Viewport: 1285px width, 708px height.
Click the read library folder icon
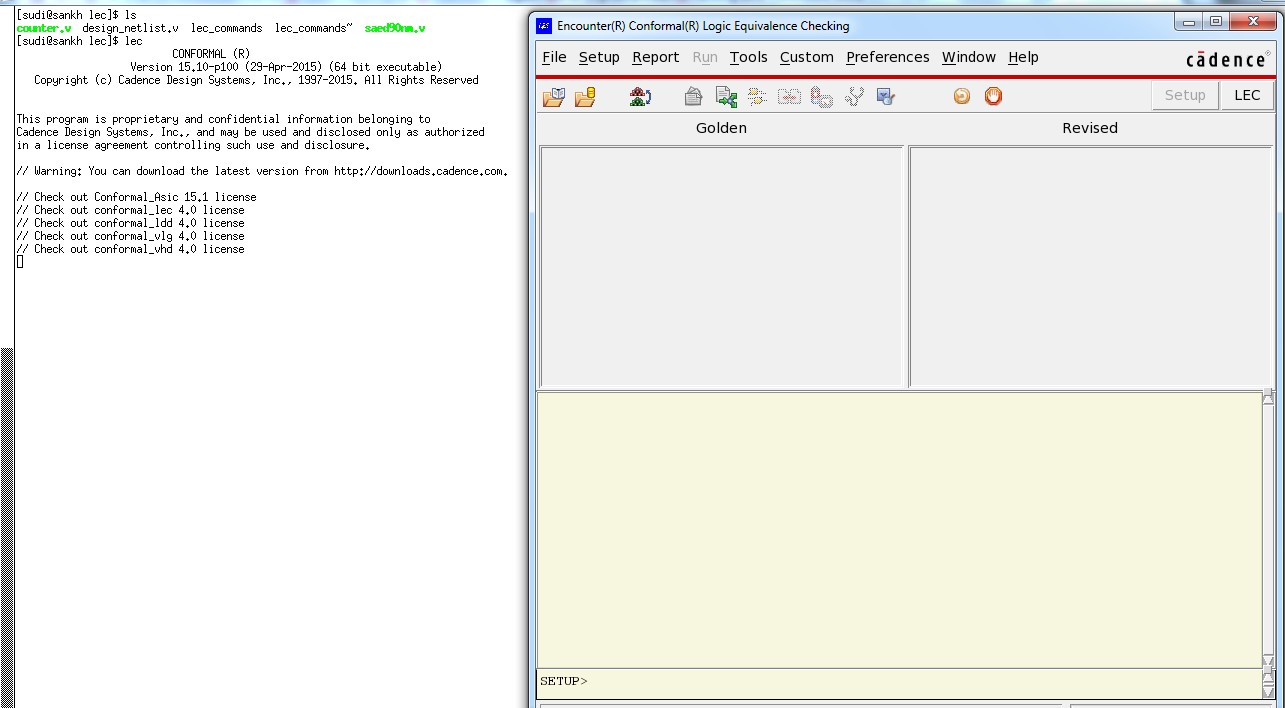click(x=554, y=97)
